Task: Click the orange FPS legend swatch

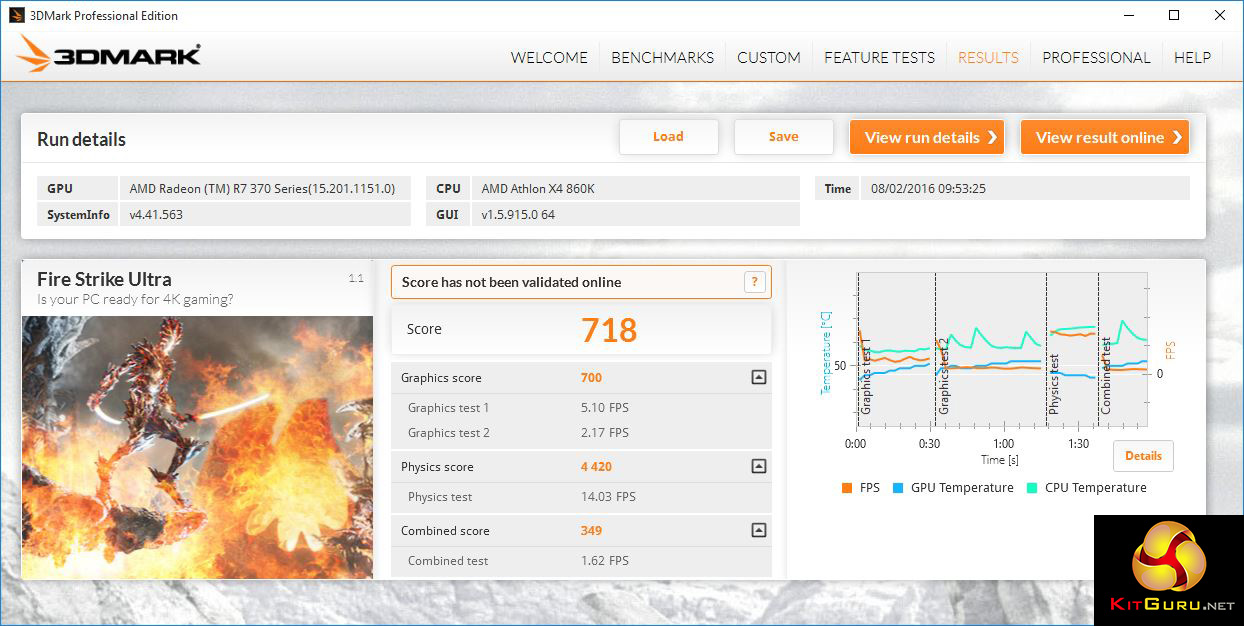Action: click(x=847, y=488)
